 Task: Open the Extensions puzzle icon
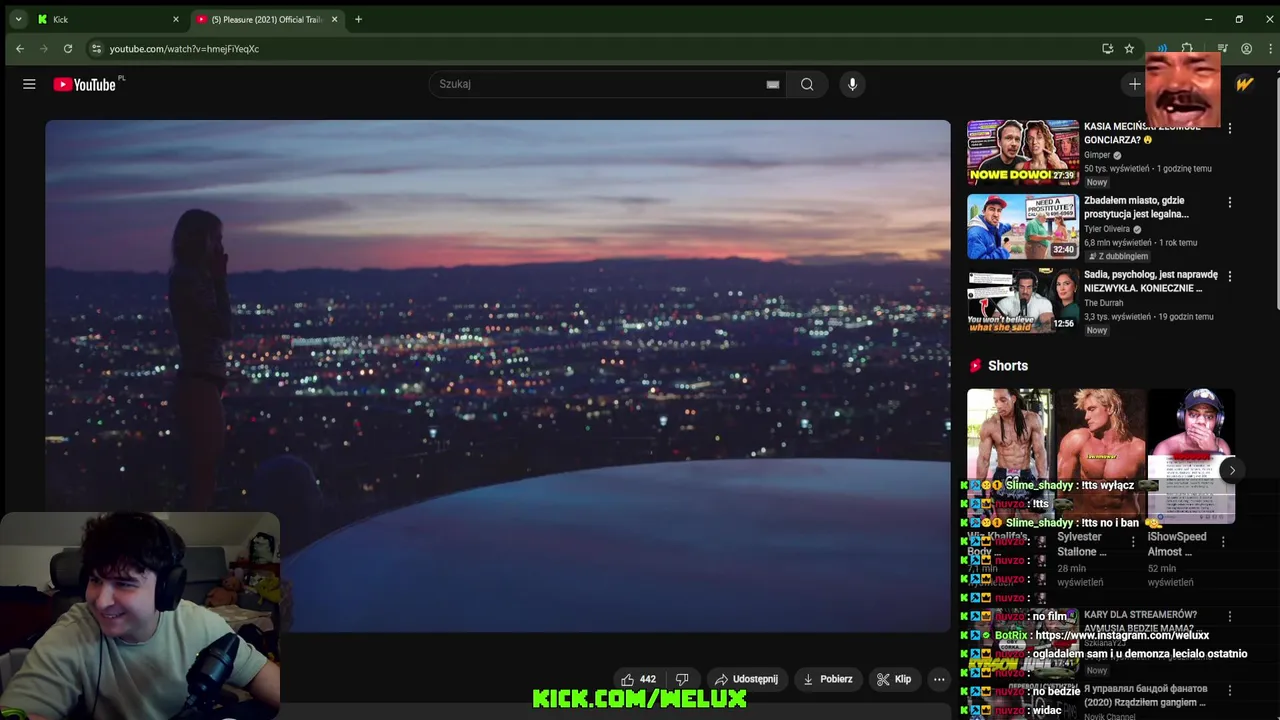point(1187,48)
